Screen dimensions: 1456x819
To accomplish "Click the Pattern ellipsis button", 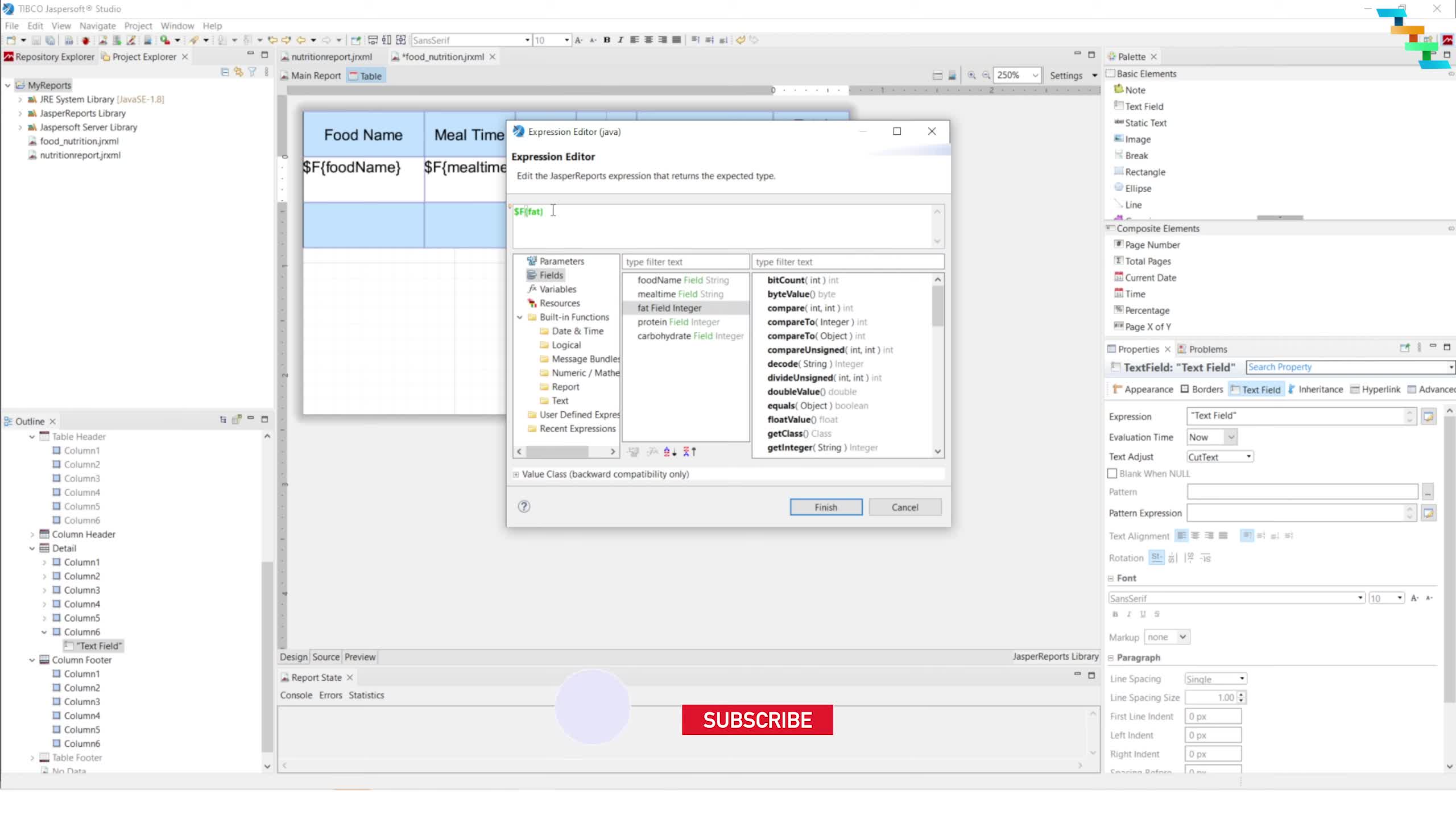I will [1428, 492].
